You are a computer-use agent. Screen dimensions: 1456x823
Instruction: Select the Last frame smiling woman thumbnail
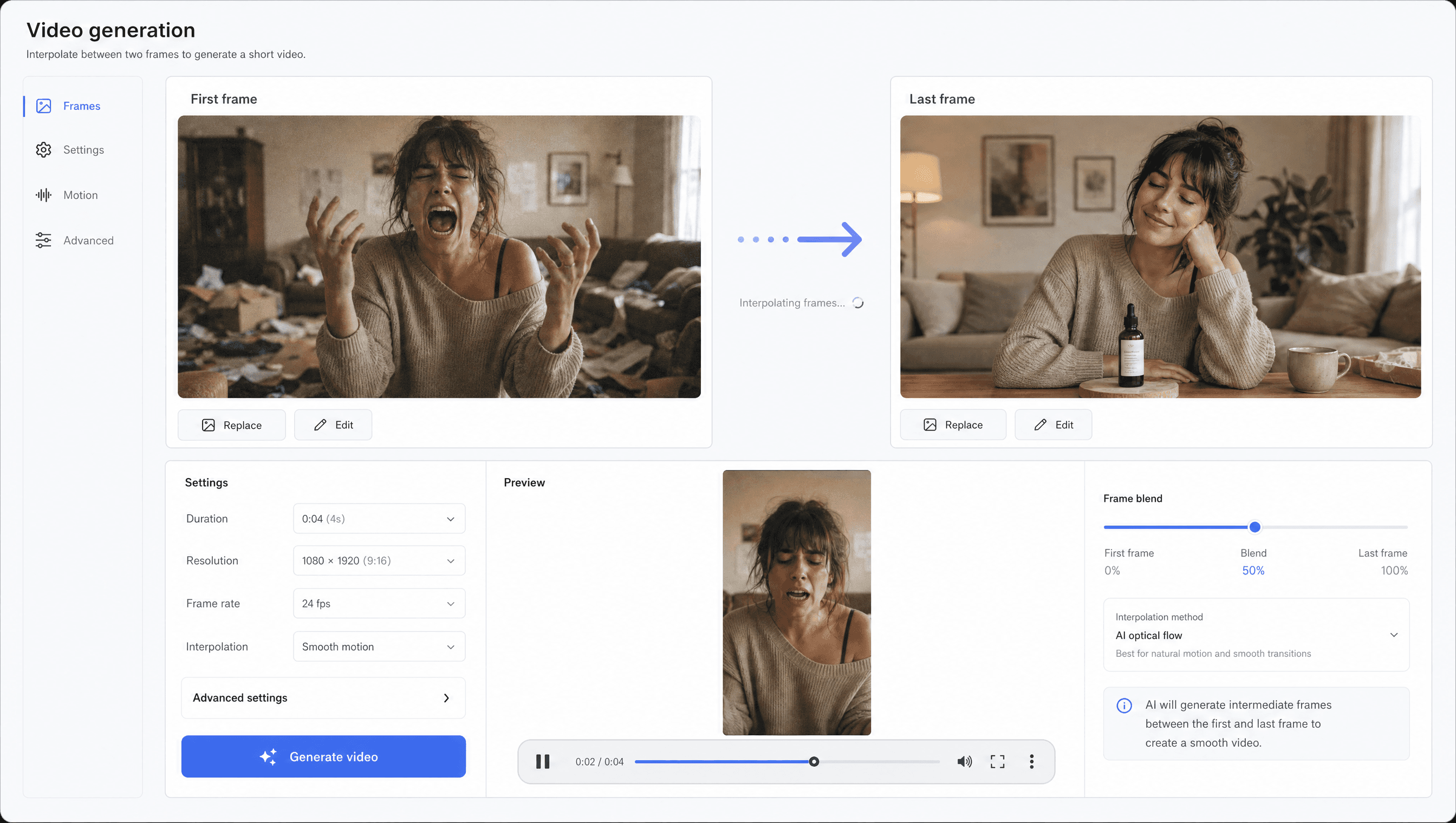point(1161,257)
